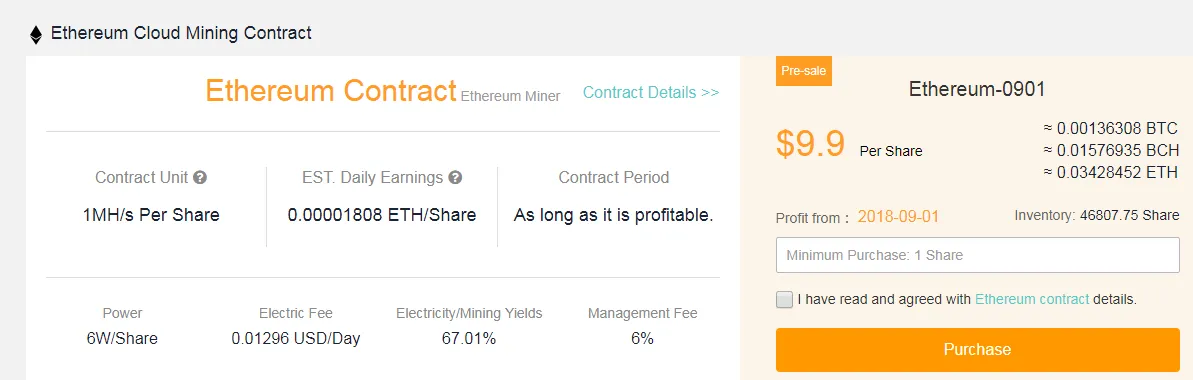Open the Contract Unit help icon

pyautogui.click(x=200, y=177)
